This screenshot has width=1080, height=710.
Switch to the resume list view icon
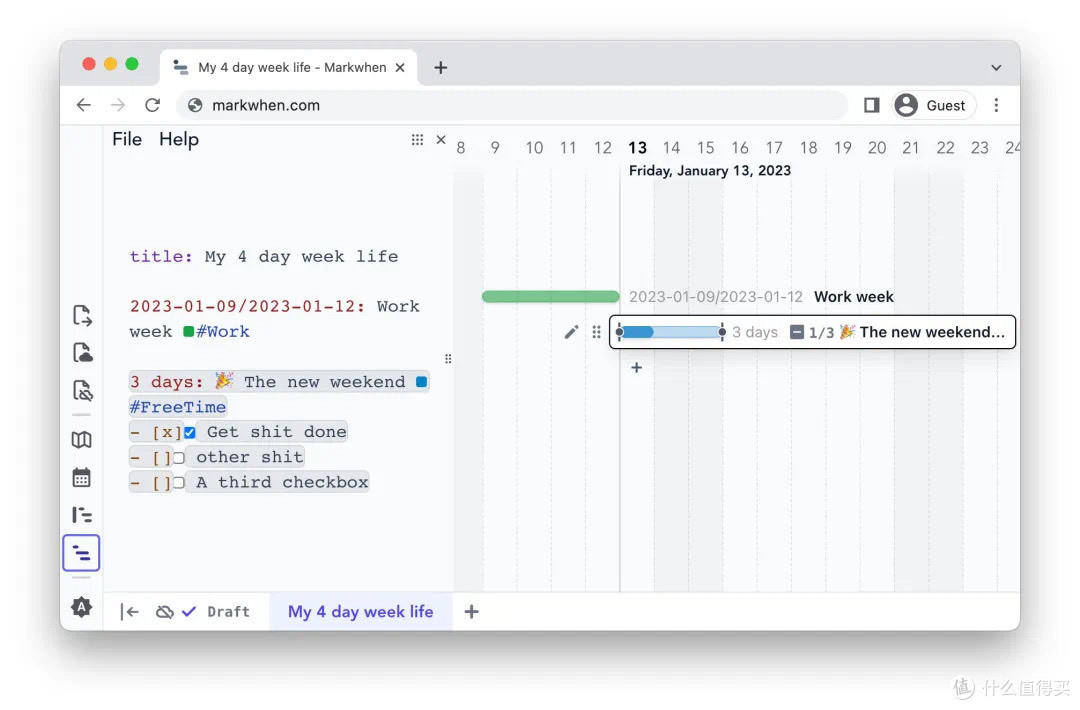(81, 514)
